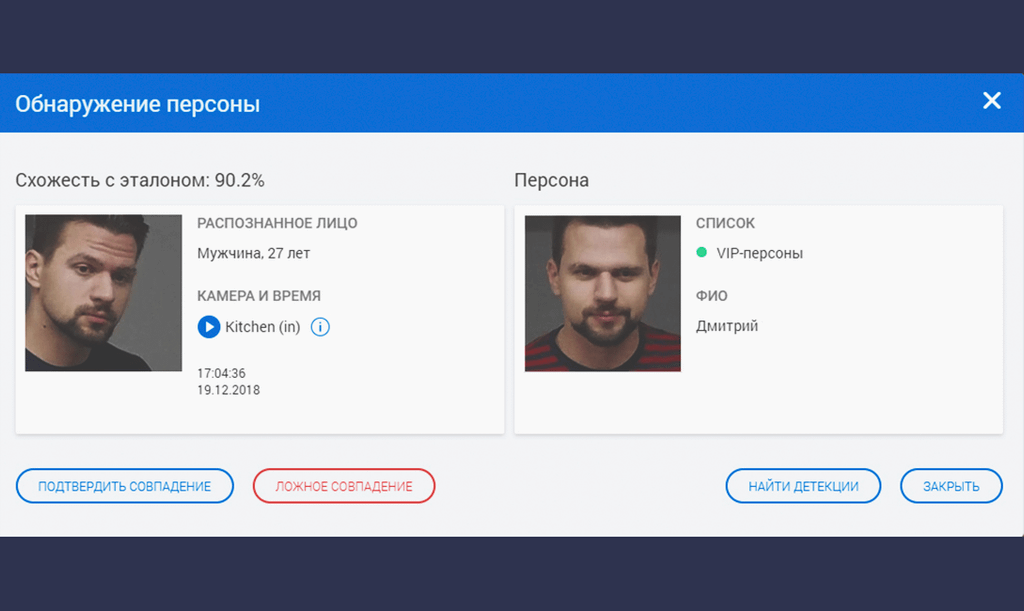Dismiss dialog using the Закрыть button
The width and height of the screenshot is (1024, 611).
[951, 486]
